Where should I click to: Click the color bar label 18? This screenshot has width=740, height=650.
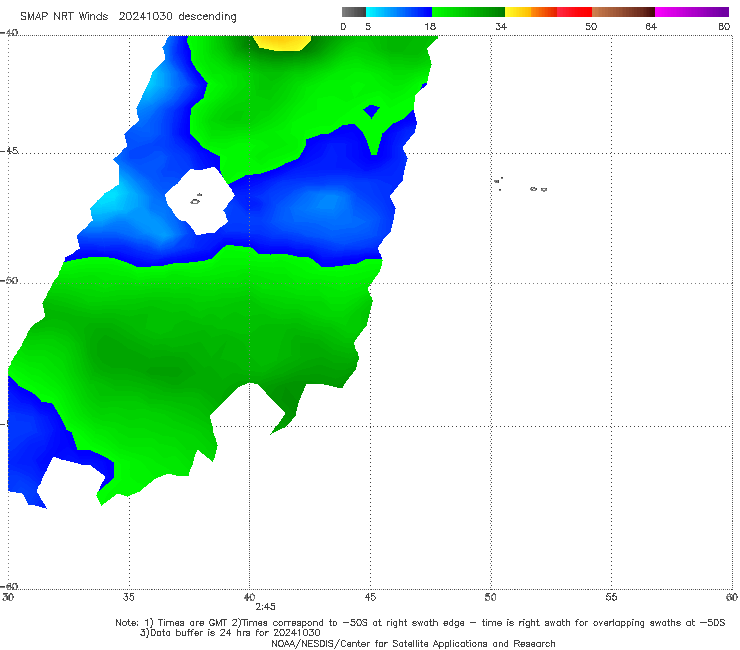coord(430,26)
